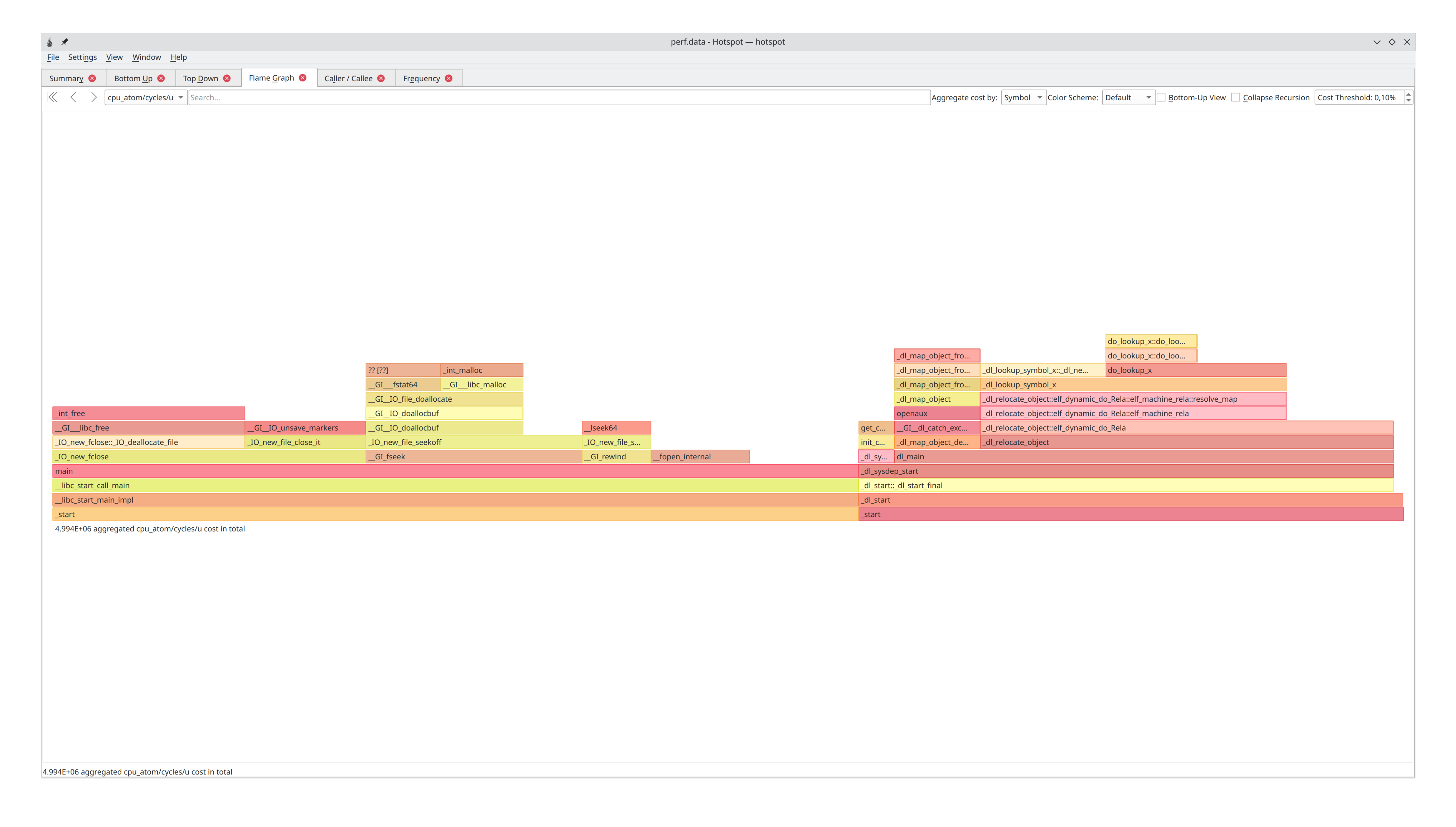Close the Frequency tab
1456x827 pixels.
click(448, 78)
